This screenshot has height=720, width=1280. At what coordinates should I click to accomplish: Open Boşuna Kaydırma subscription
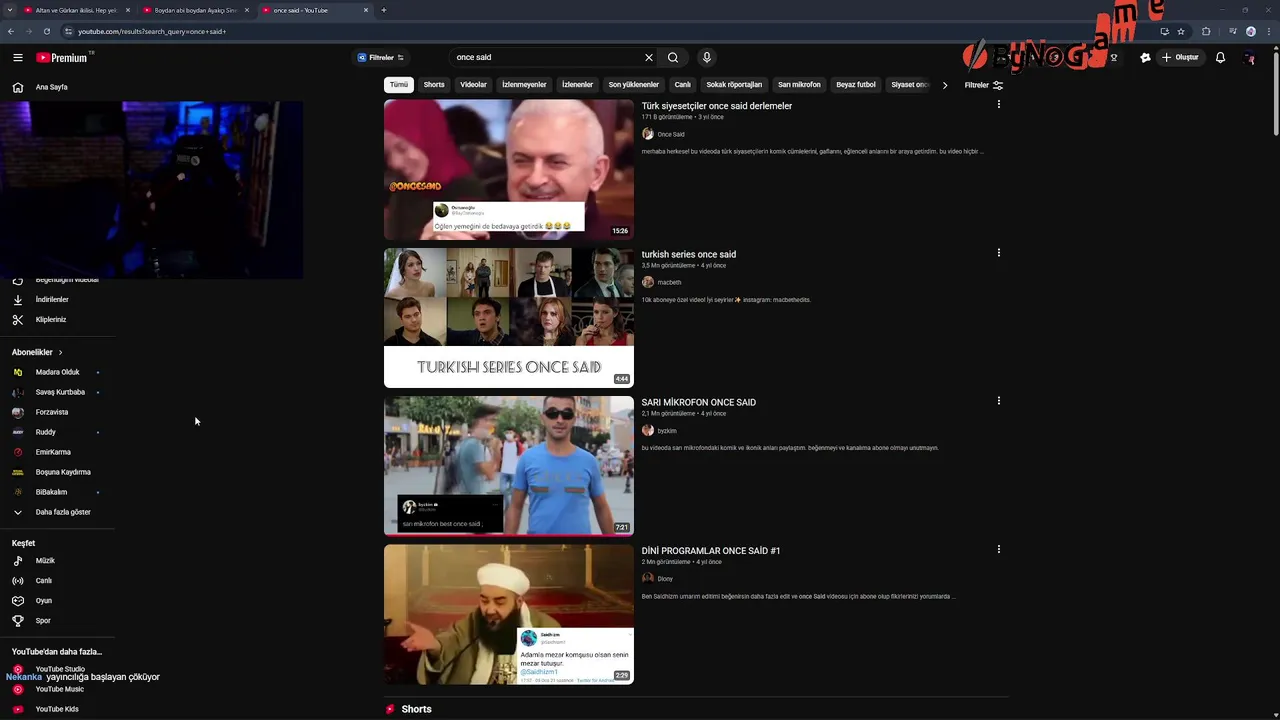63,472
